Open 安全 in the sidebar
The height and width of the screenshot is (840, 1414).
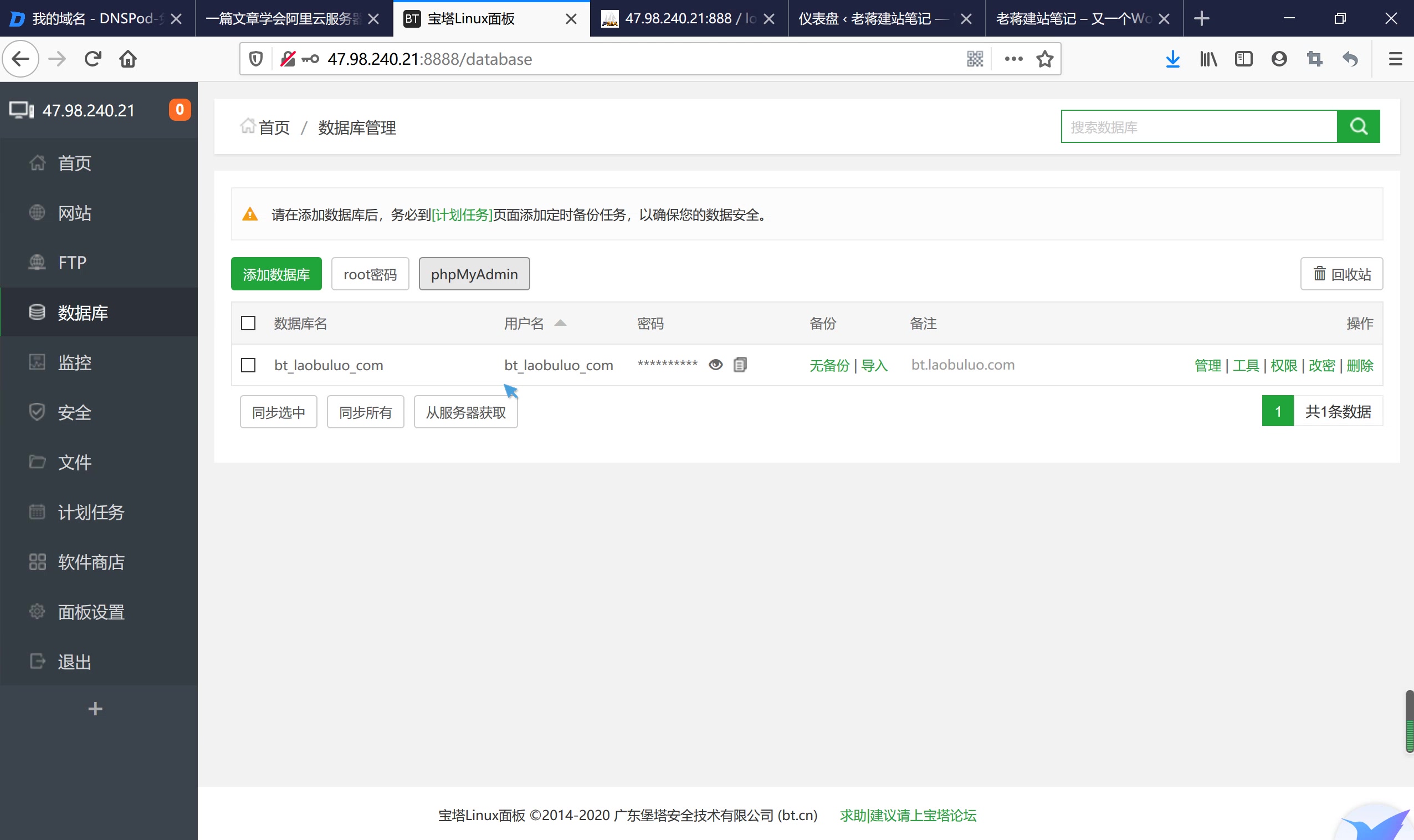[x=99, y=412]
